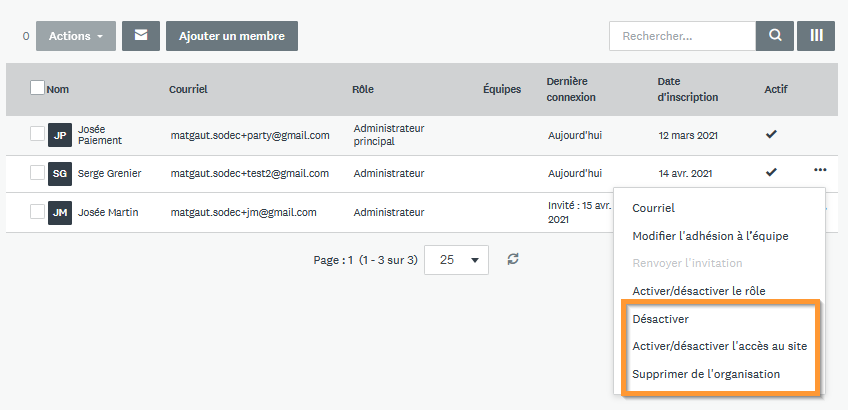Expand the 25 per page dropdown
Image resolution: width=848 pixels, height=410 pixels.
[456, 259]
